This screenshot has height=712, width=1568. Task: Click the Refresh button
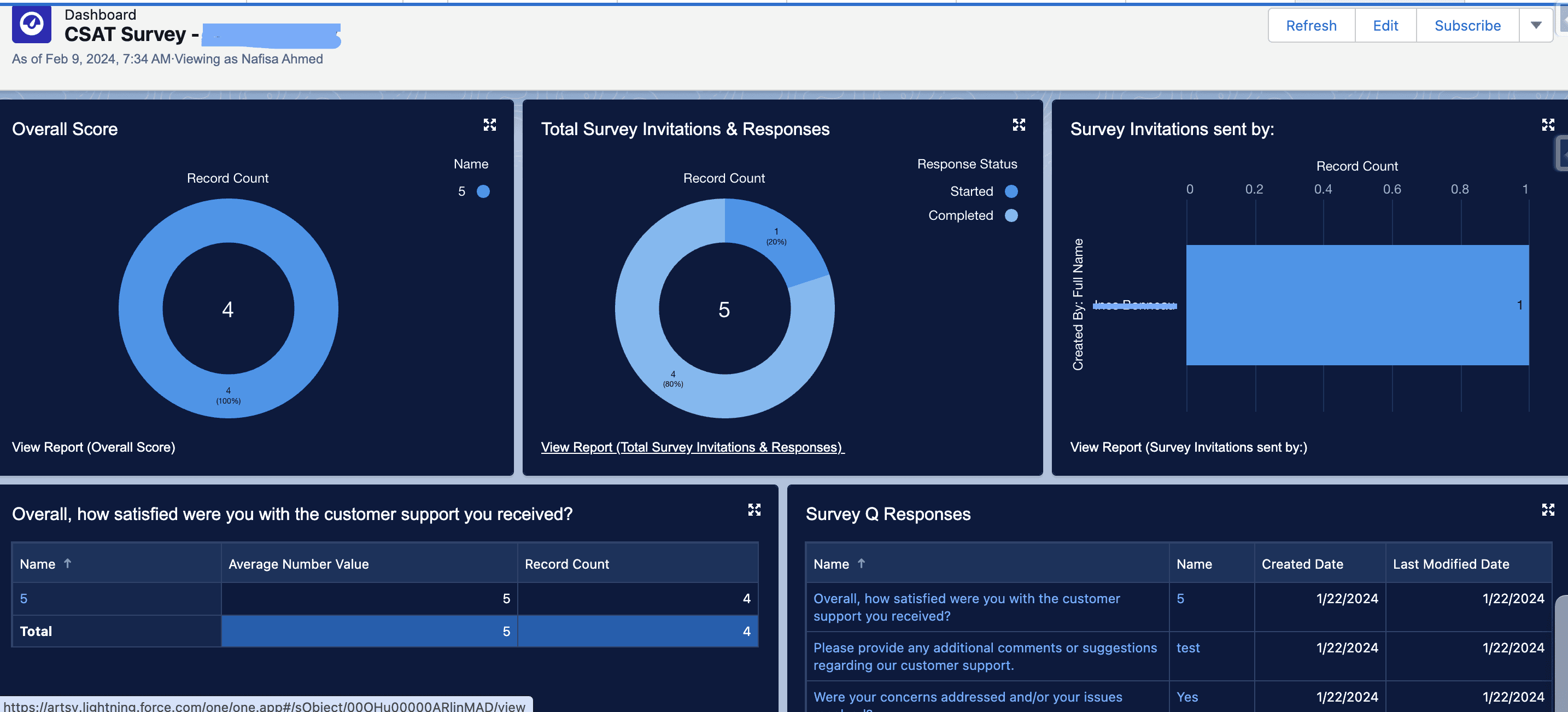[1310, 26]
